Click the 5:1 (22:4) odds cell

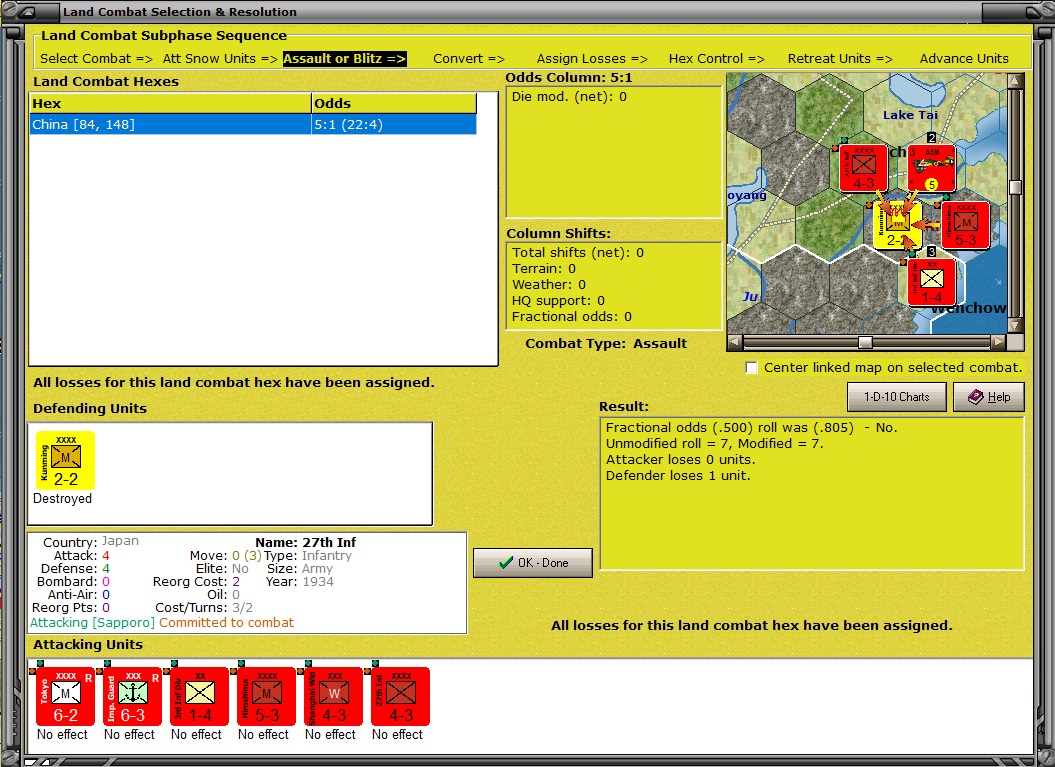click(x=394, y=124)
